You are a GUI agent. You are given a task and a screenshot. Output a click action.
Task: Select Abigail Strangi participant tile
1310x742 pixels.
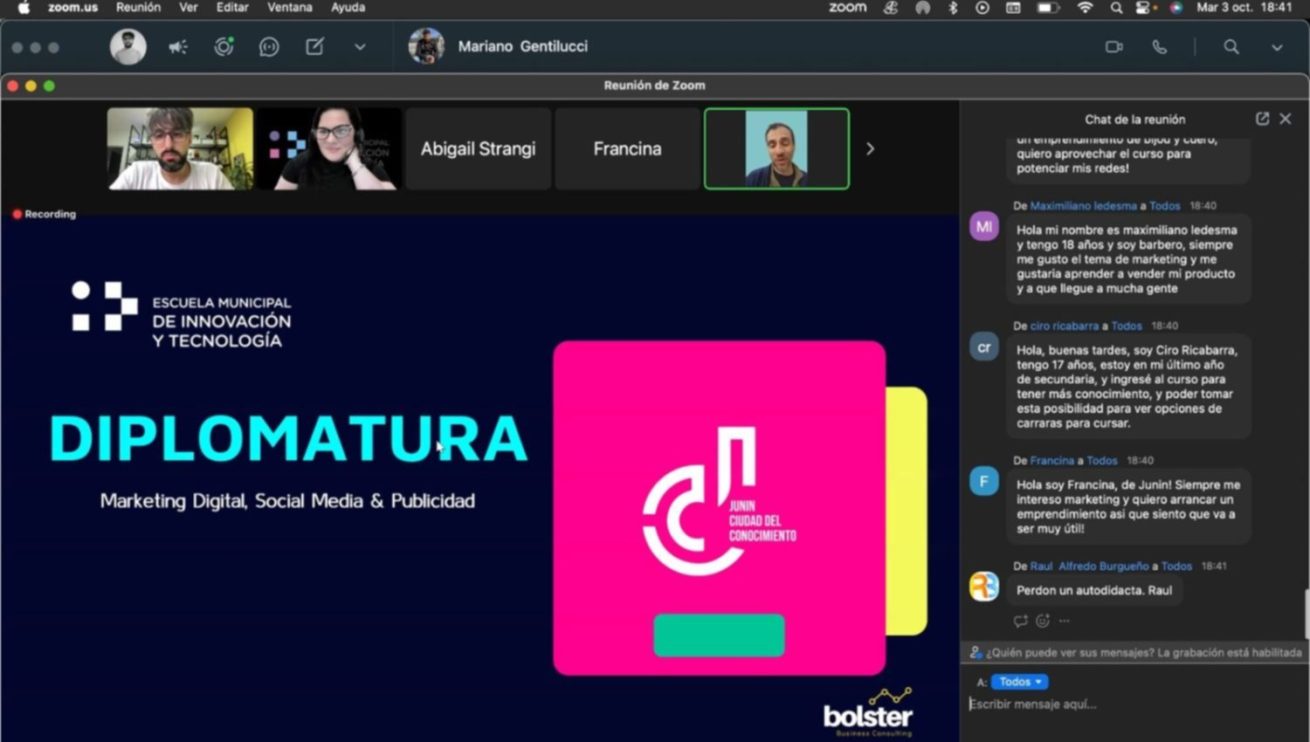478,149
